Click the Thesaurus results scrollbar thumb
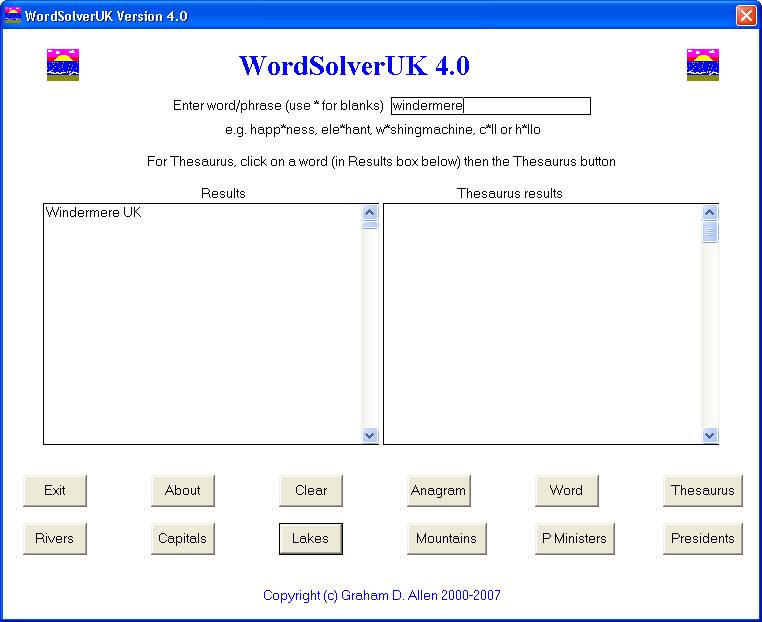 (710, 232)
